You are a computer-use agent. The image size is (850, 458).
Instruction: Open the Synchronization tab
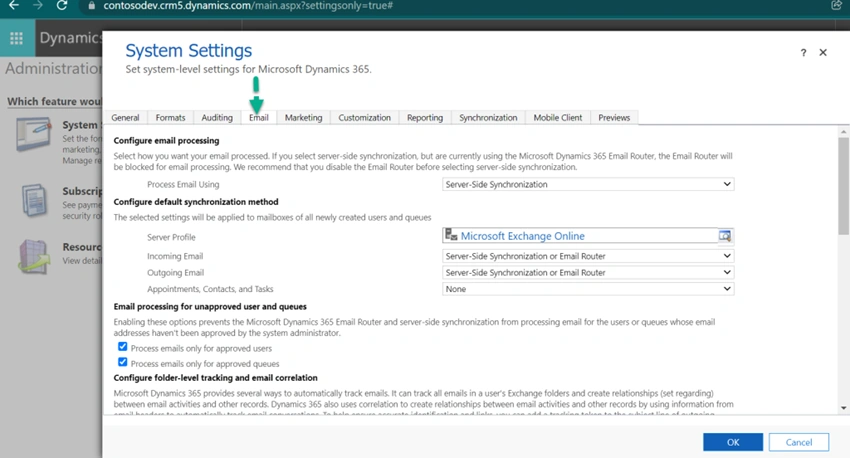(488, 118)
